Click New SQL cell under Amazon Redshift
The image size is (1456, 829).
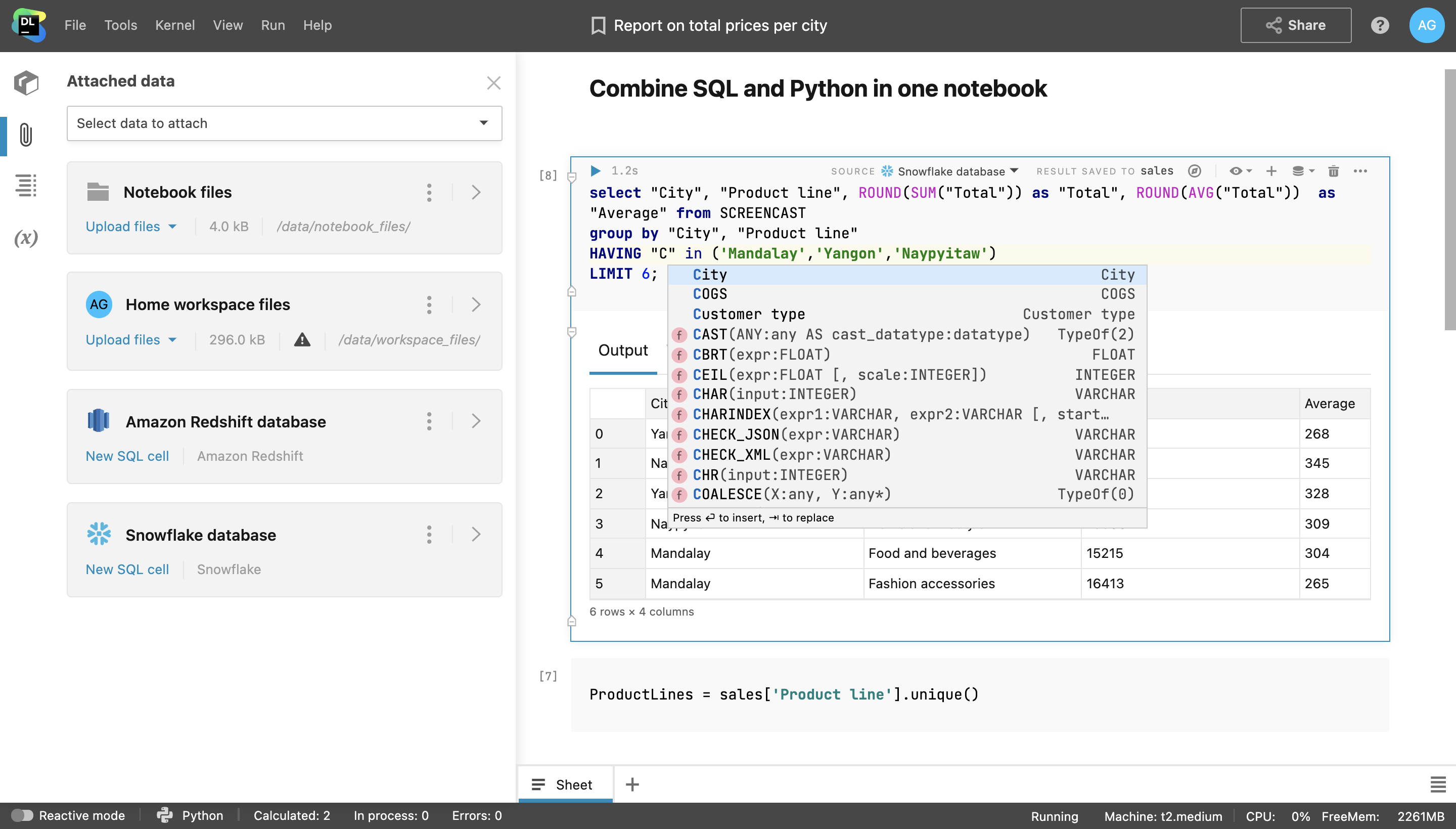click(127, 455)
